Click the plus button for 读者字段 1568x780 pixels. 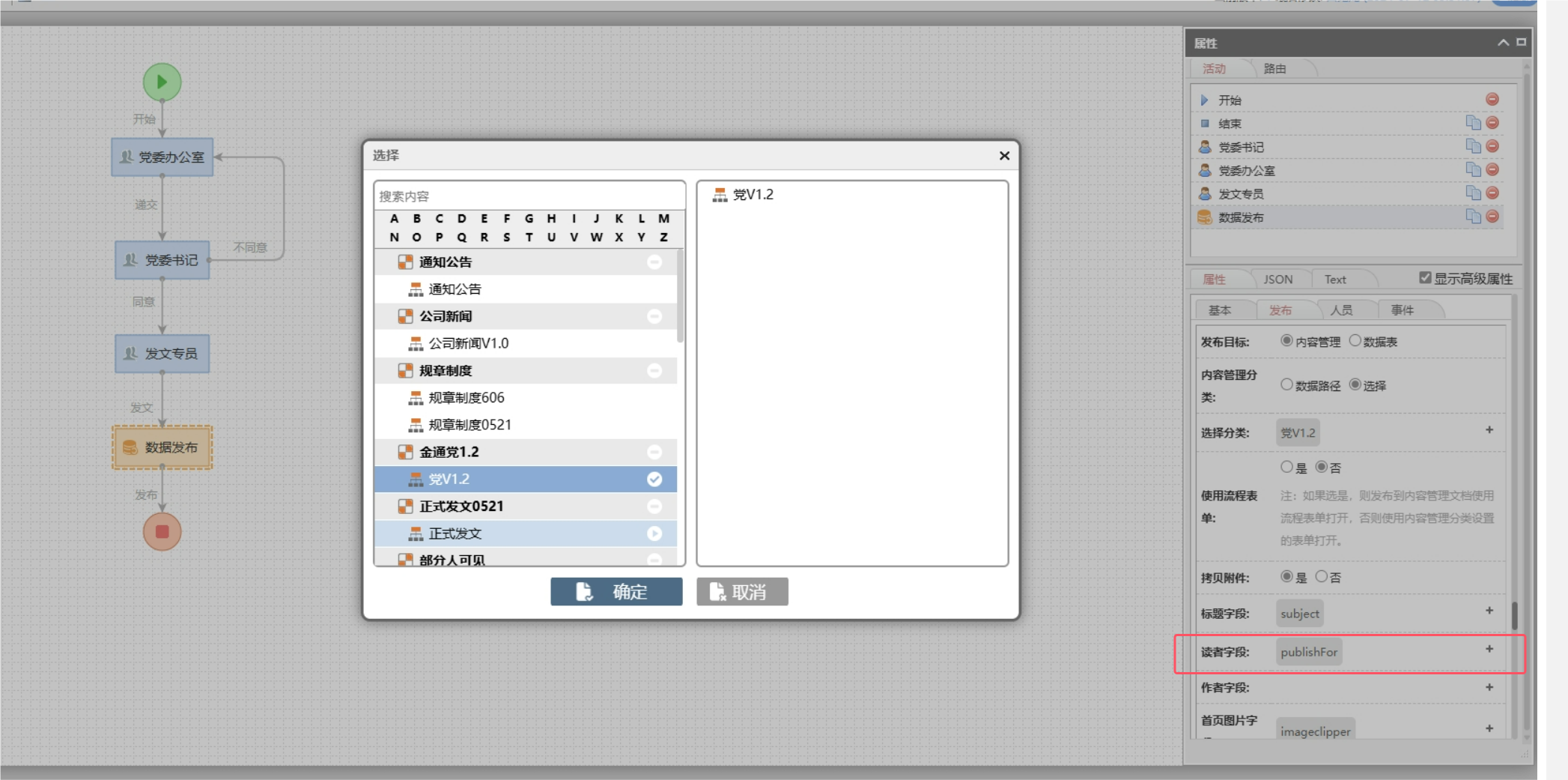1489,649
